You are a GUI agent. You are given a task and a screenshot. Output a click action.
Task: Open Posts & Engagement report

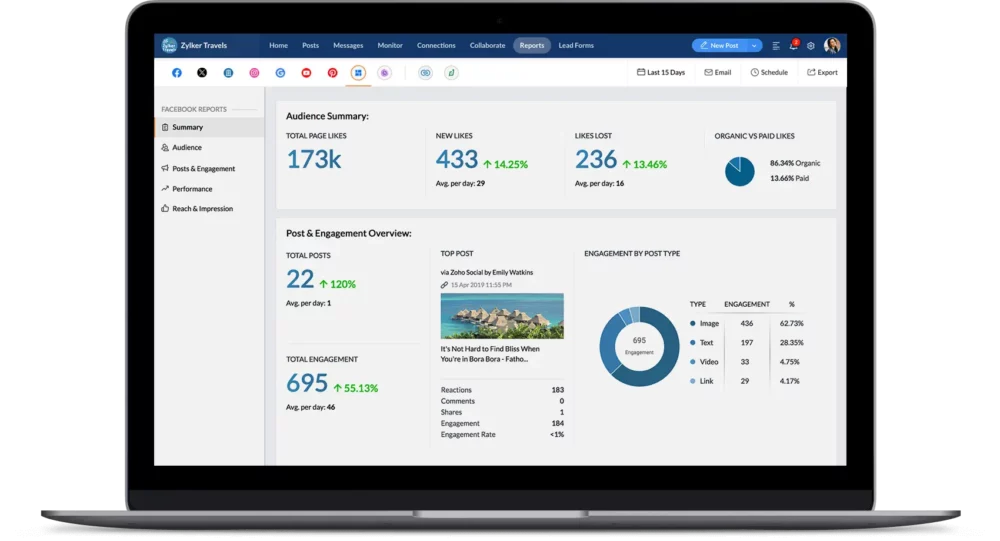(x=203, y=168)
